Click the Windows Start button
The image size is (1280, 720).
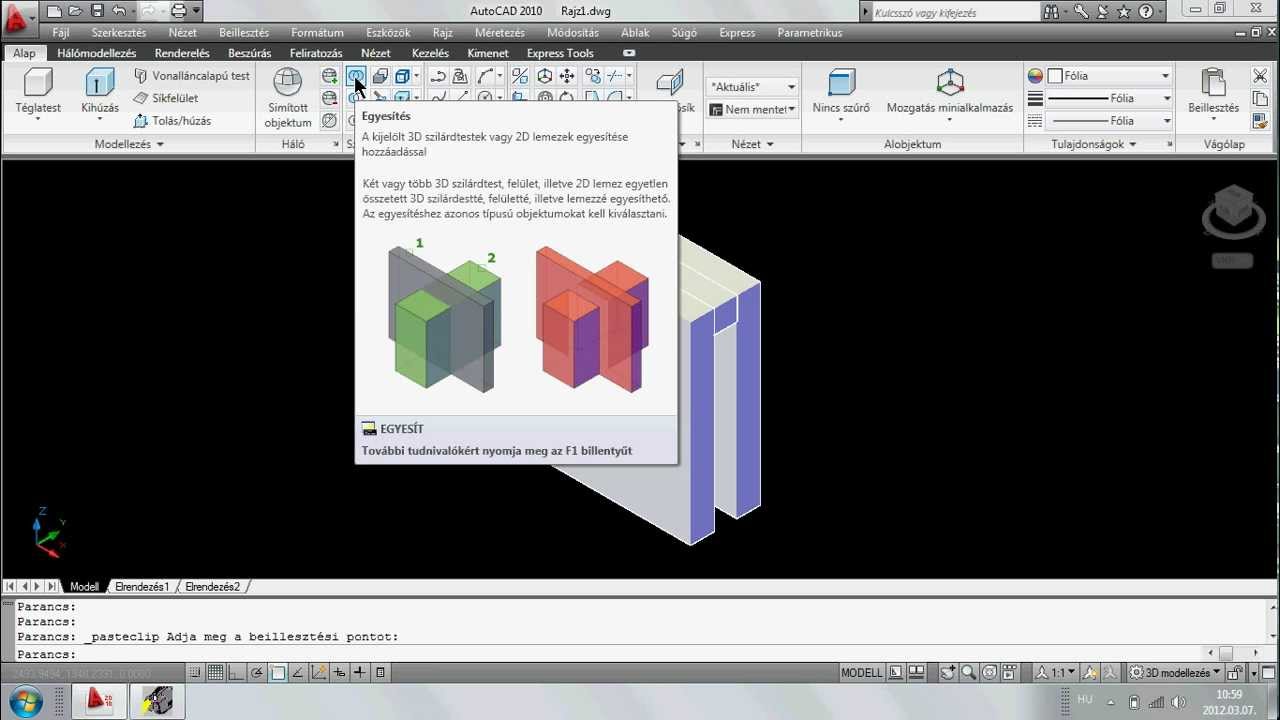[24, 702]
